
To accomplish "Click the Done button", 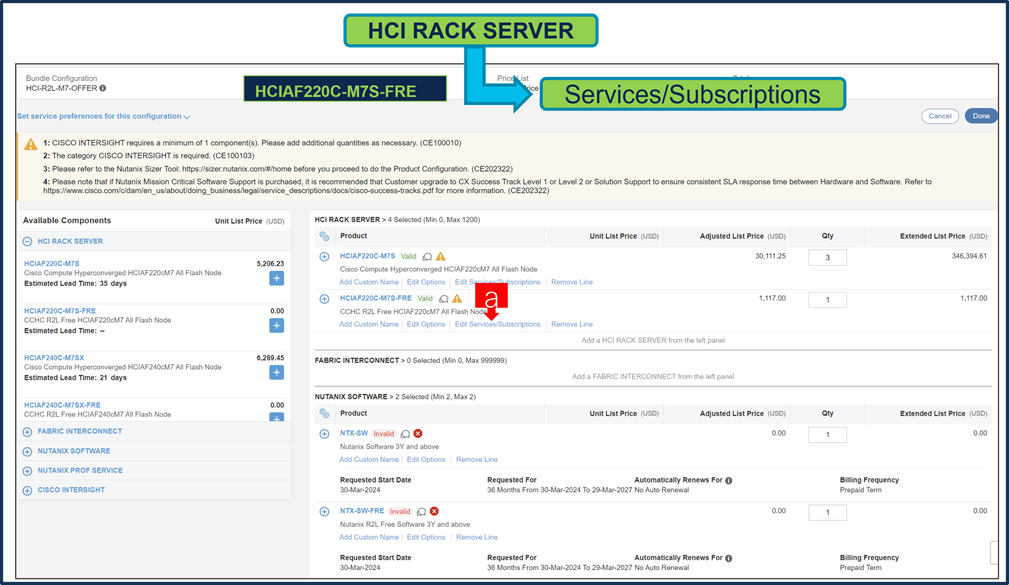I will pos(981,116).
